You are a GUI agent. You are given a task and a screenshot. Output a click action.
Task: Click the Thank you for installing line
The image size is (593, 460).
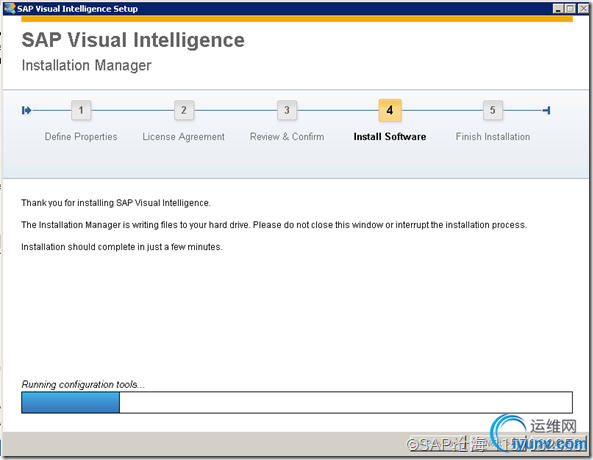[x=116, y=203]
